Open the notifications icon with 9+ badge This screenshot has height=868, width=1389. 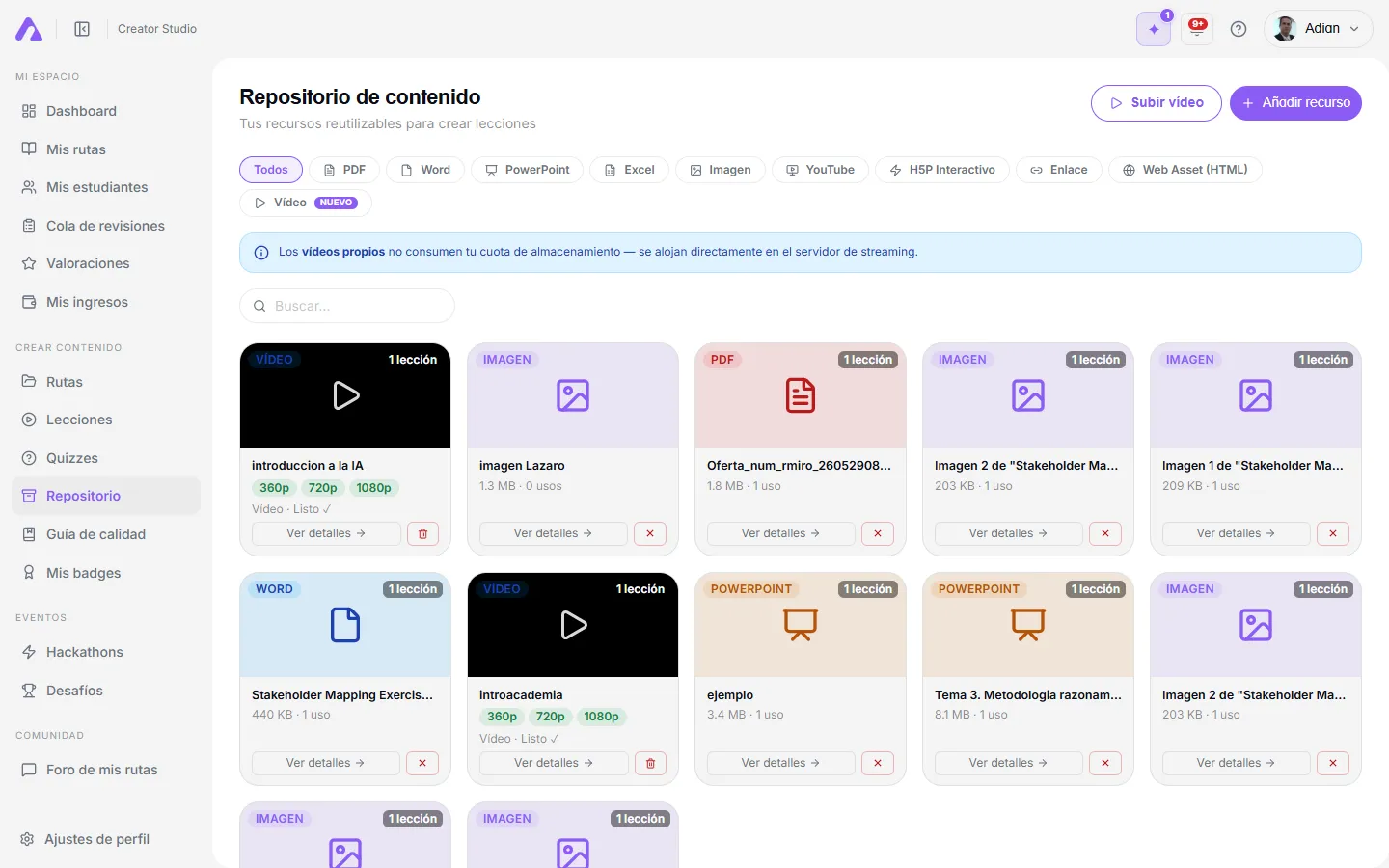pos(1197,28)
